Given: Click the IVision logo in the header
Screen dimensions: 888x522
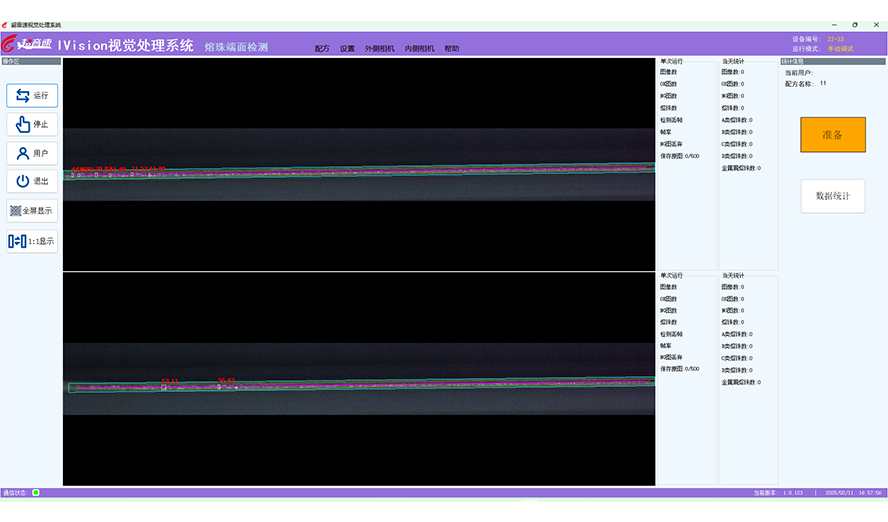Looking at the screenshot, I should point(27,45).
